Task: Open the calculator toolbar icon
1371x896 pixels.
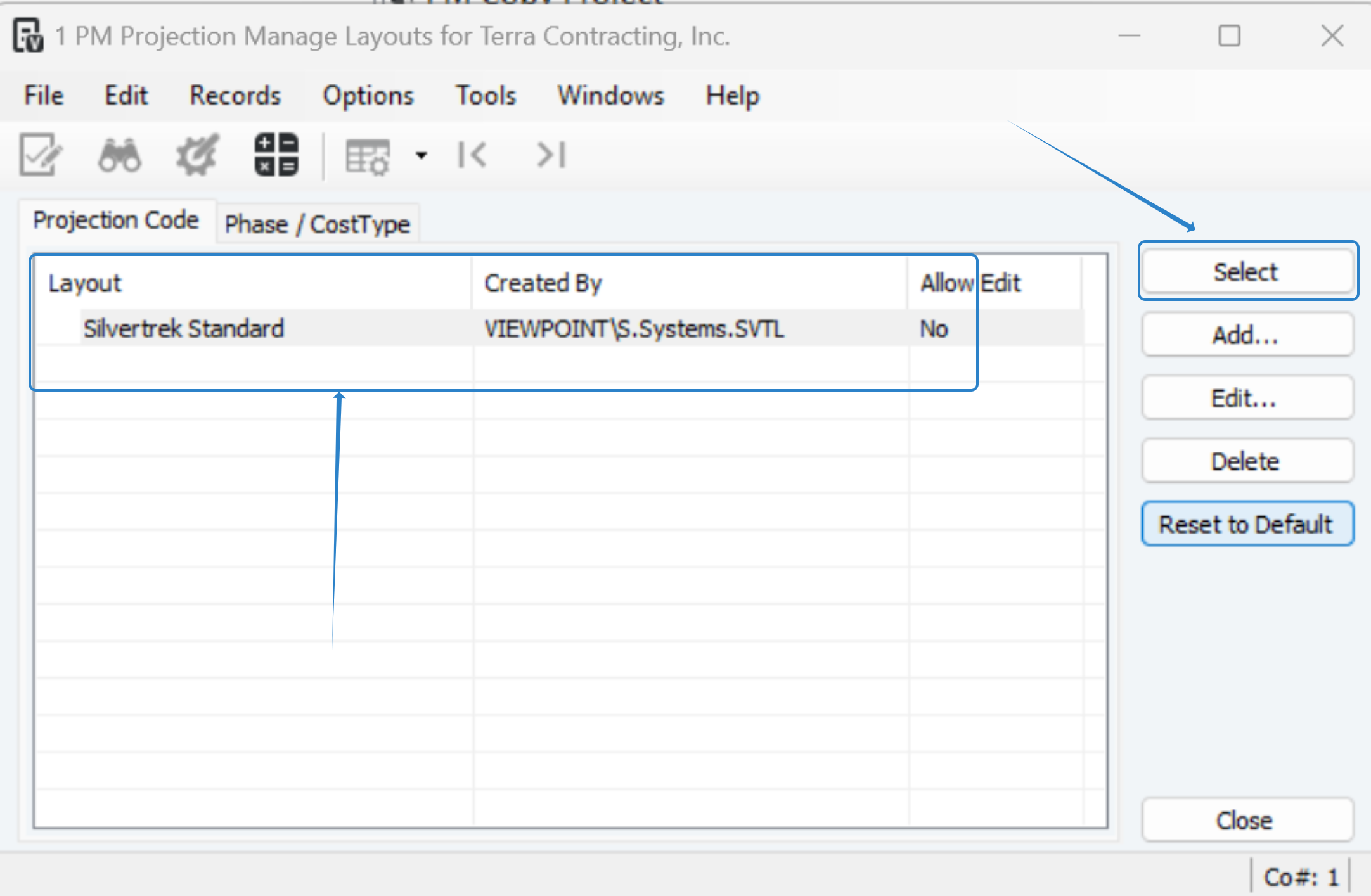Action: tap(276, 155)
